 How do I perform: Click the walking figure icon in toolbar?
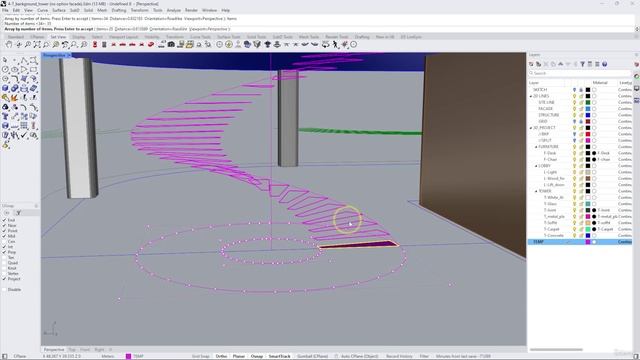point(335,44)
